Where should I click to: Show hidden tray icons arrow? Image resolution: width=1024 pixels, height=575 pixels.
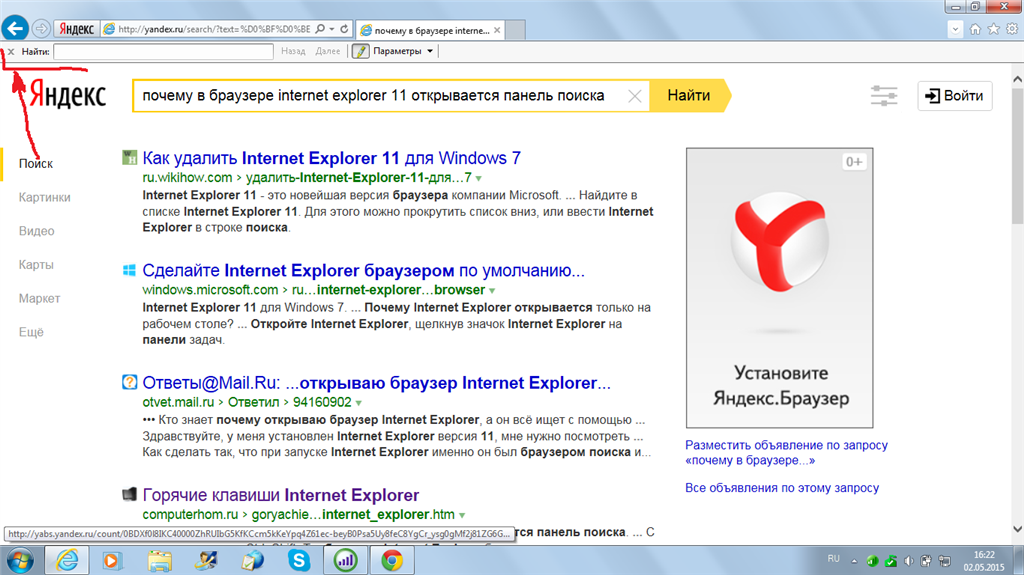coord(854,561)
